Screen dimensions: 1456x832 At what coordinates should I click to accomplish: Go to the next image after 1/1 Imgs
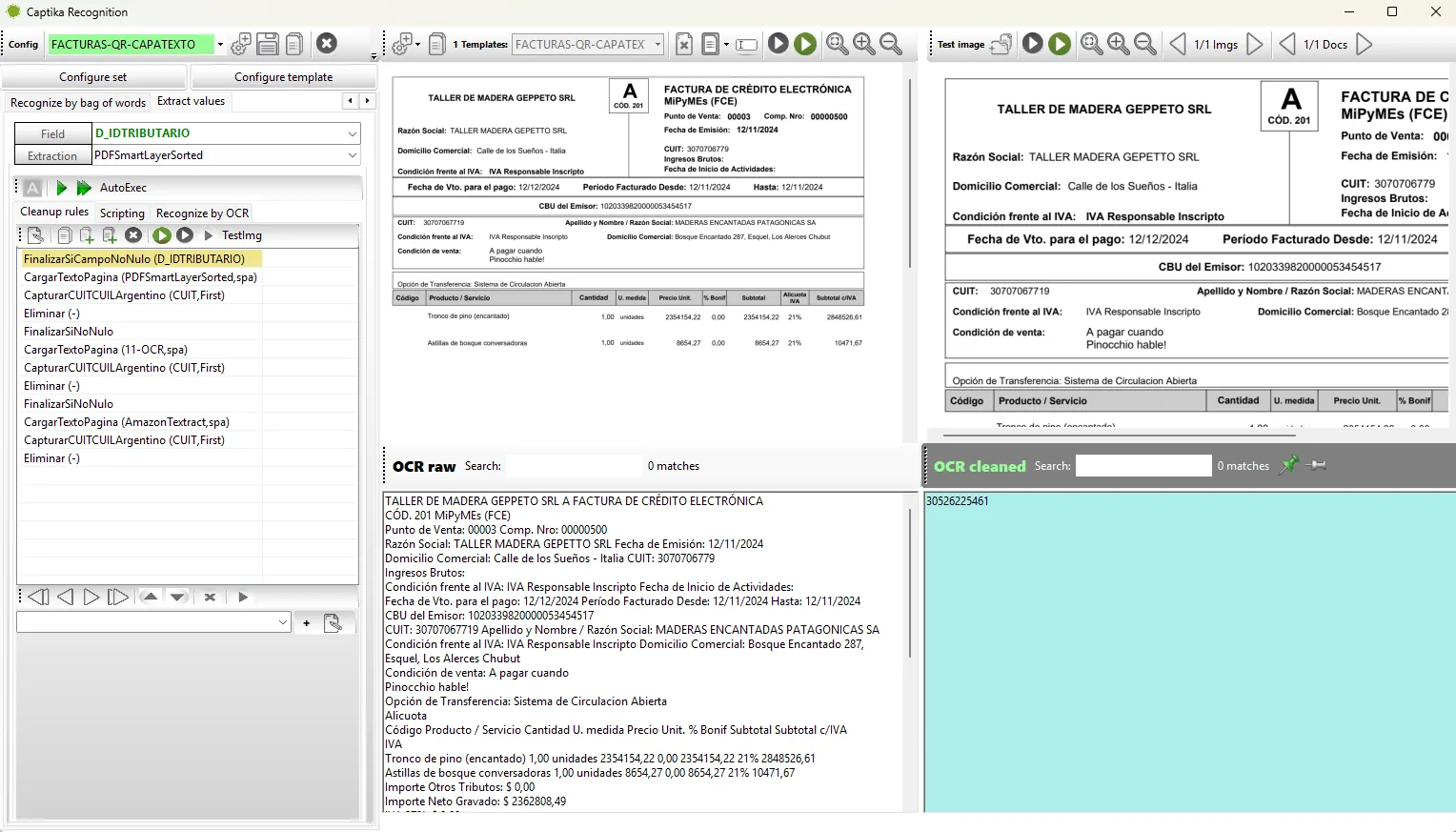[x=1255, y=44]
